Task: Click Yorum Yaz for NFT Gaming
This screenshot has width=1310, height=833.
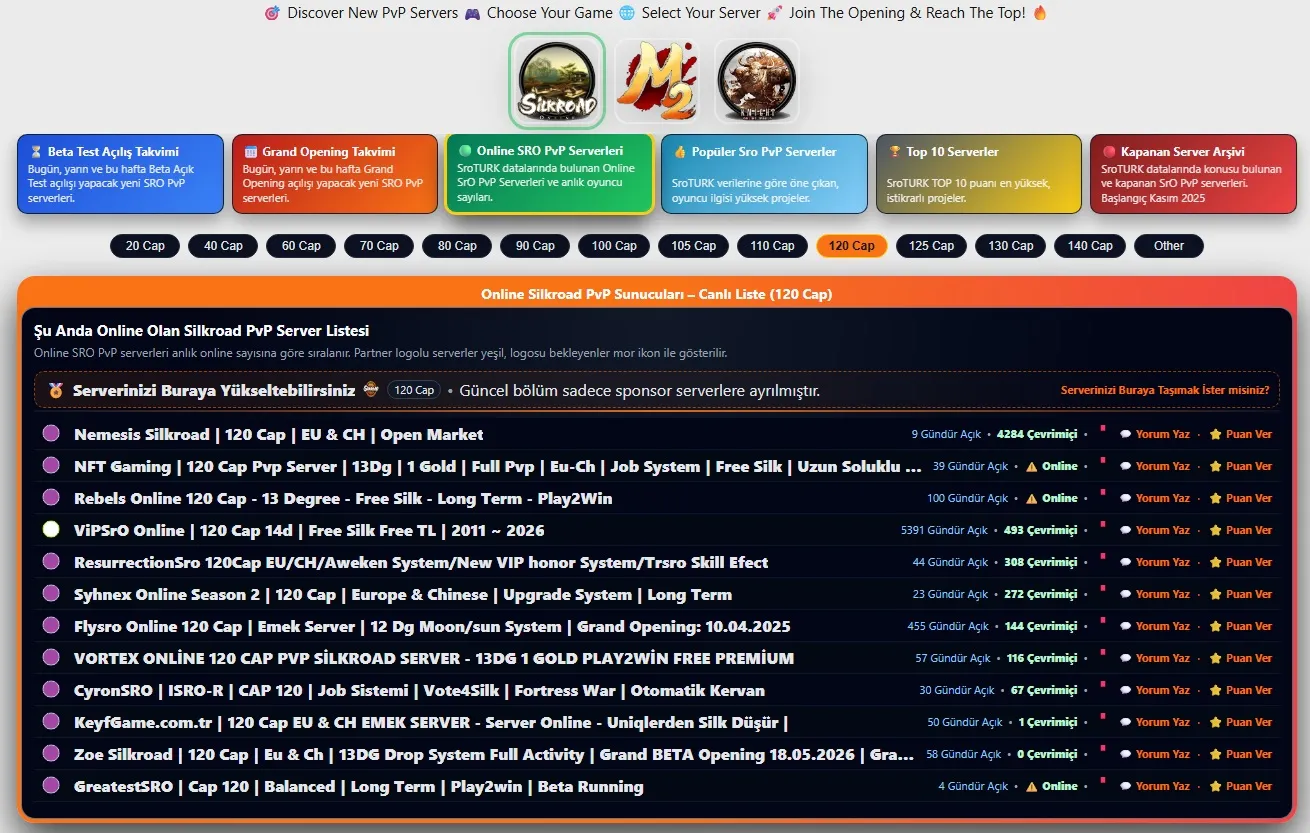Action: 1155,466
